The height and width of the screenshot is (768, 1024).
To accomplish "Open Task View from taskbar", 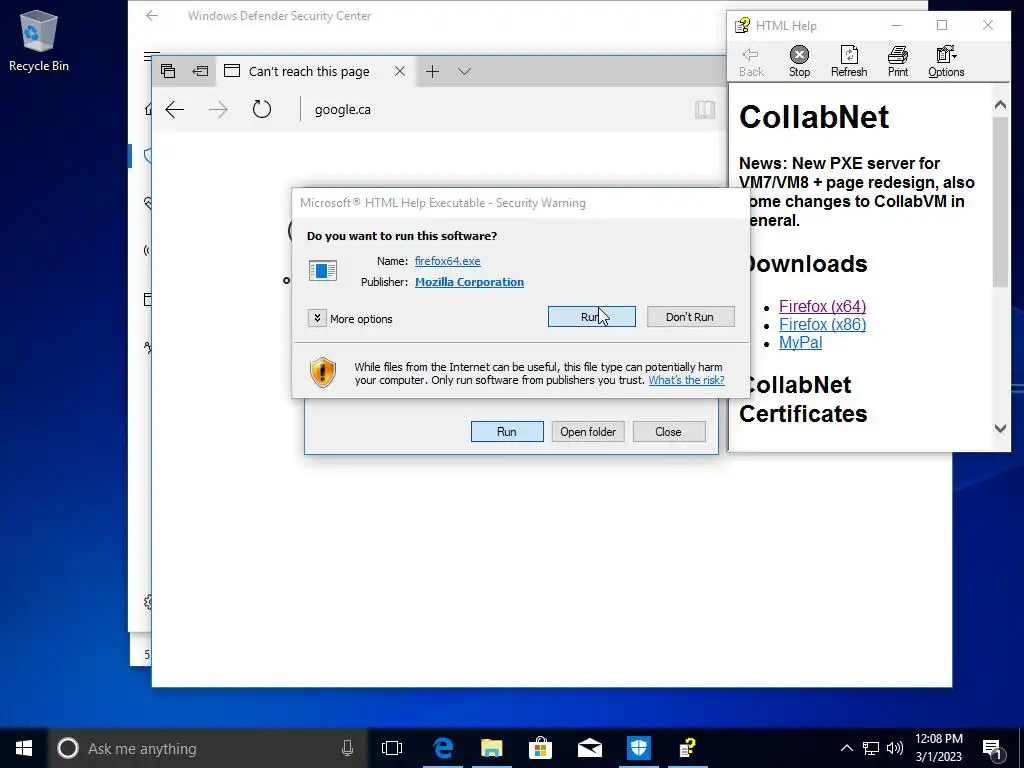I will (x=392, y=748).
